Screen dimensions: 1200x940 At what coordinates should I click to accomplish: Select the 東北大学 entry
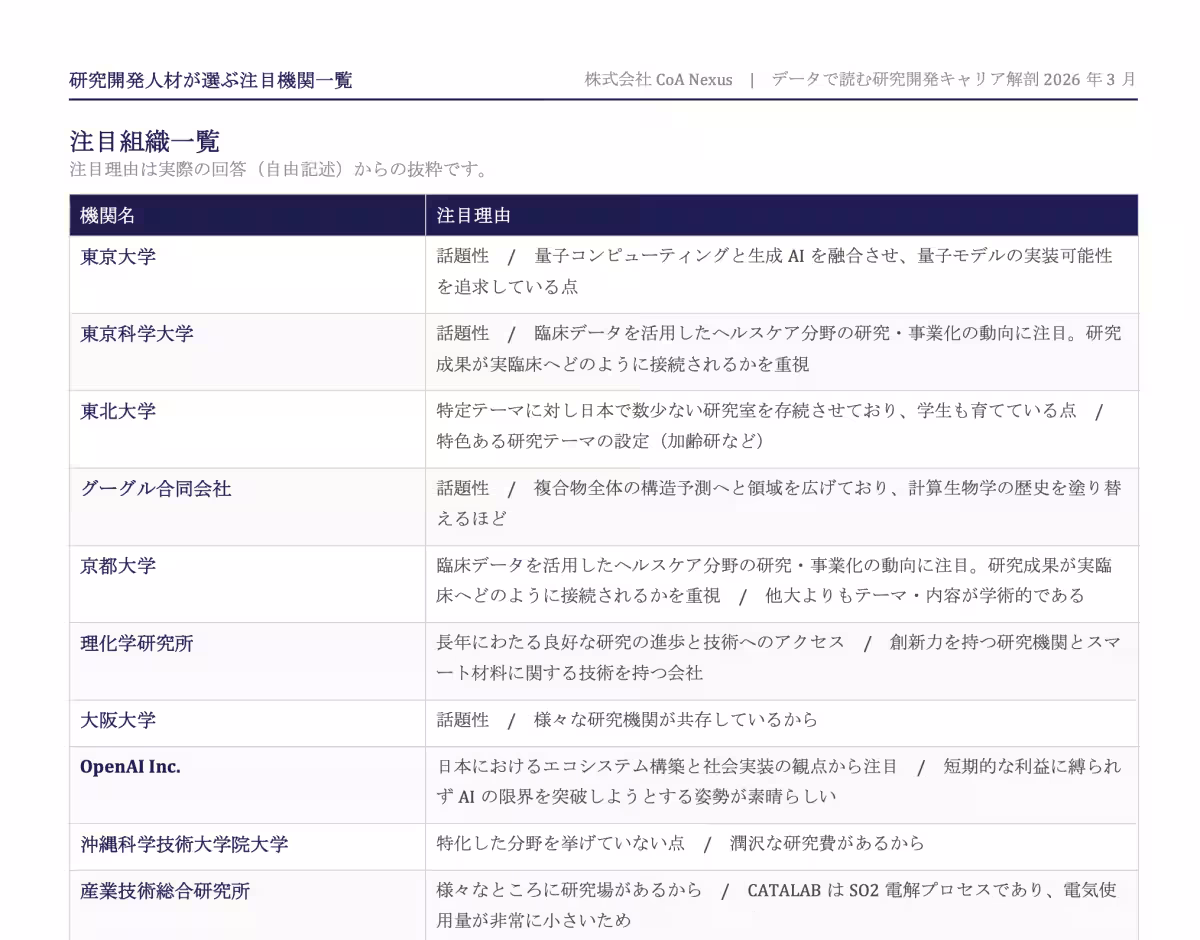click(x=118, y=412)
